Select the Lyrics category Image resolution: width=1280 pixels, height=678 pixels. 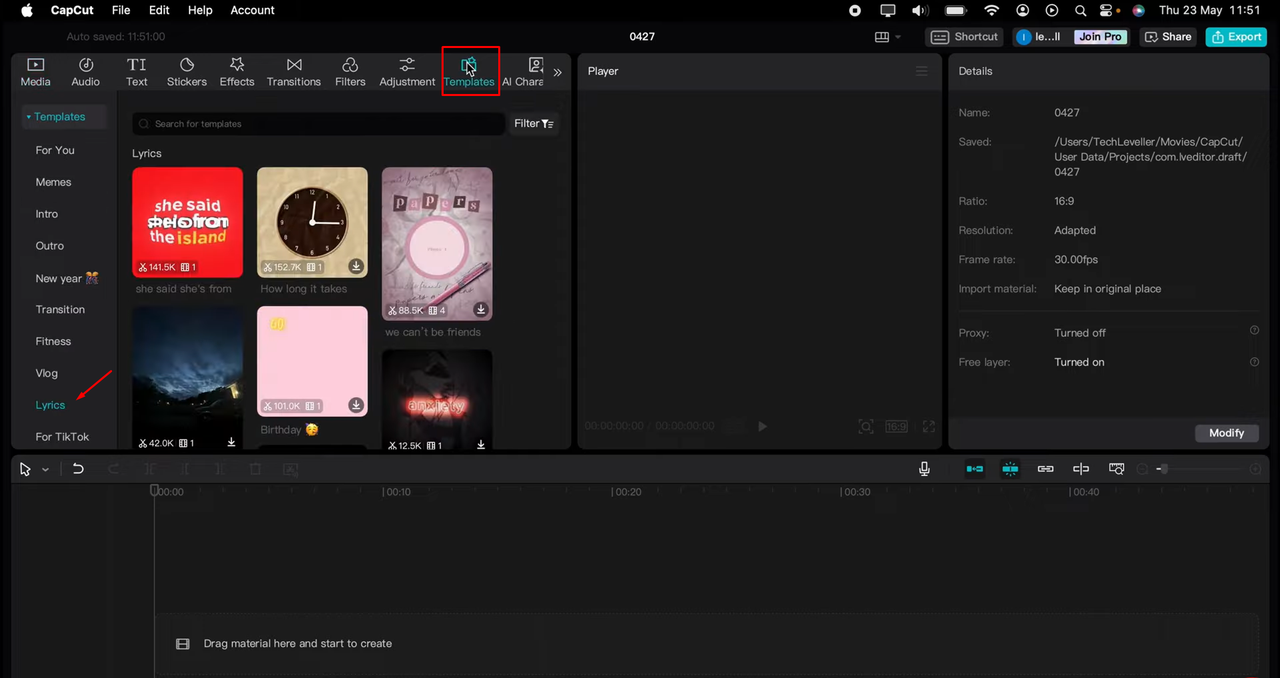pos(50,405)
